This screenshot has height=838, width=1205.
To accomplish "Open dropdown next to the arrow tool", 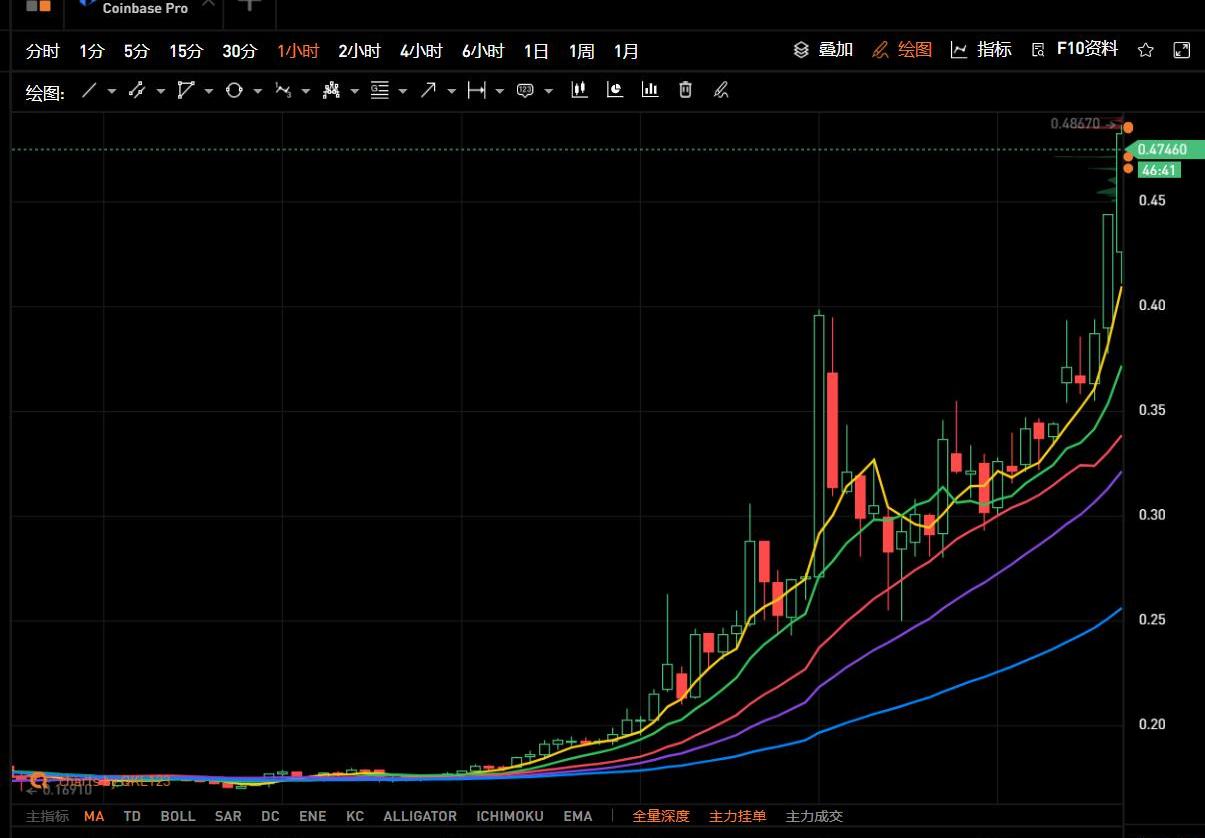I will tap(451, 92).
